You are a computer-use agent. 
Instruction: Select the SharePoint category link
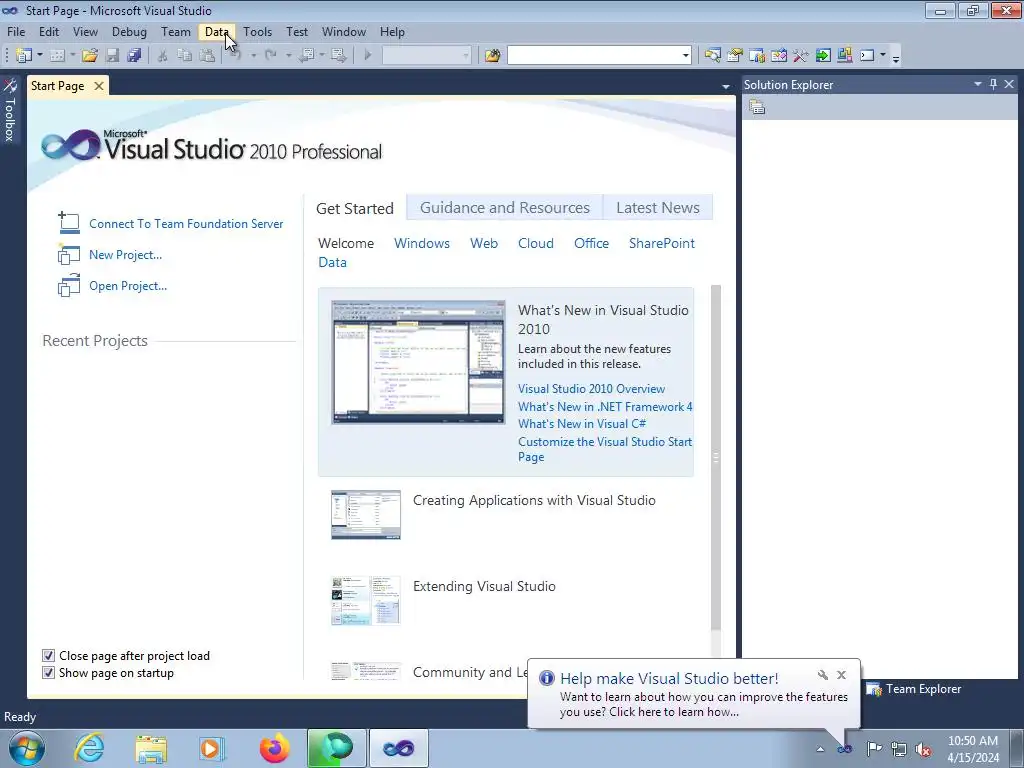pos(662,243)
